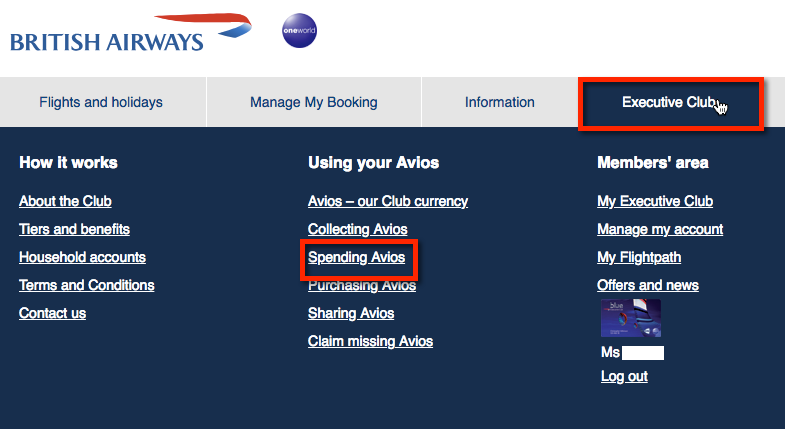The width and height of the screenshot is (785, 429).
Task: Open Household accounts link
Action: click(82, 257)
